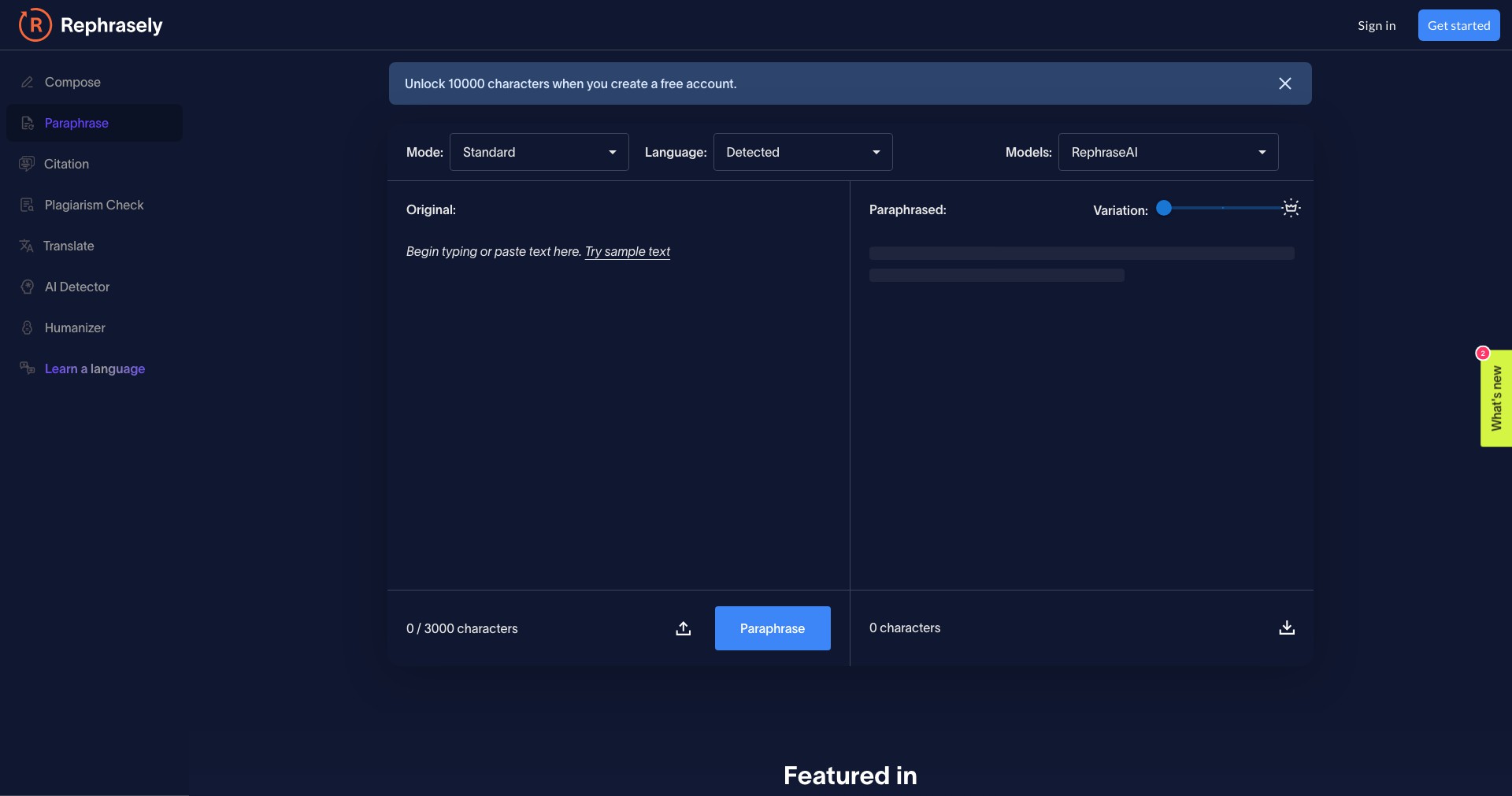
Task: Click the Rephrasely brand name
Action: click(x=112, y=25)
